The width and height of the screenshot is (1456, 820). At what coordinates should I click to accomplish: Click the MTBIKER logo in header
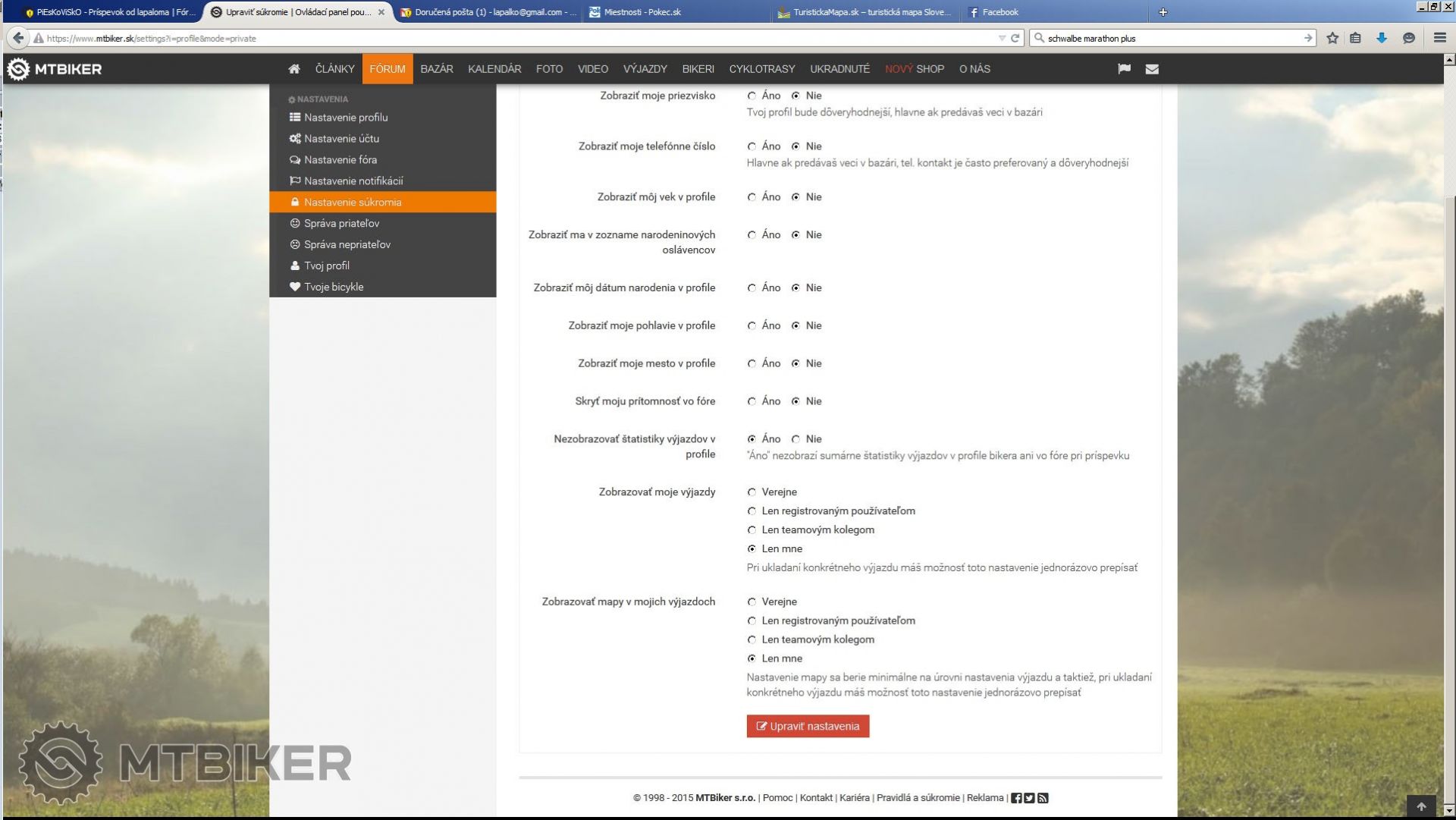click(x=55, y=69)
